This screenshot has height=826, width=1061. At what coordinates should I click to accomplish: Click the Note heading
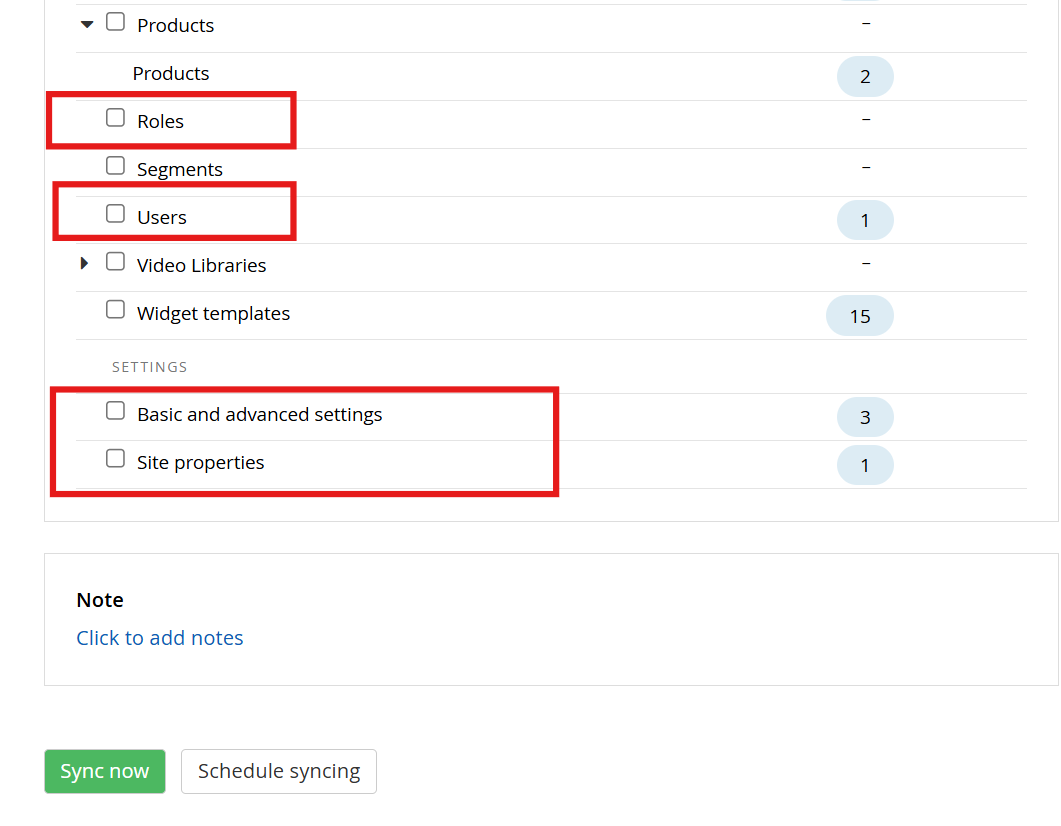coord(100,600)
